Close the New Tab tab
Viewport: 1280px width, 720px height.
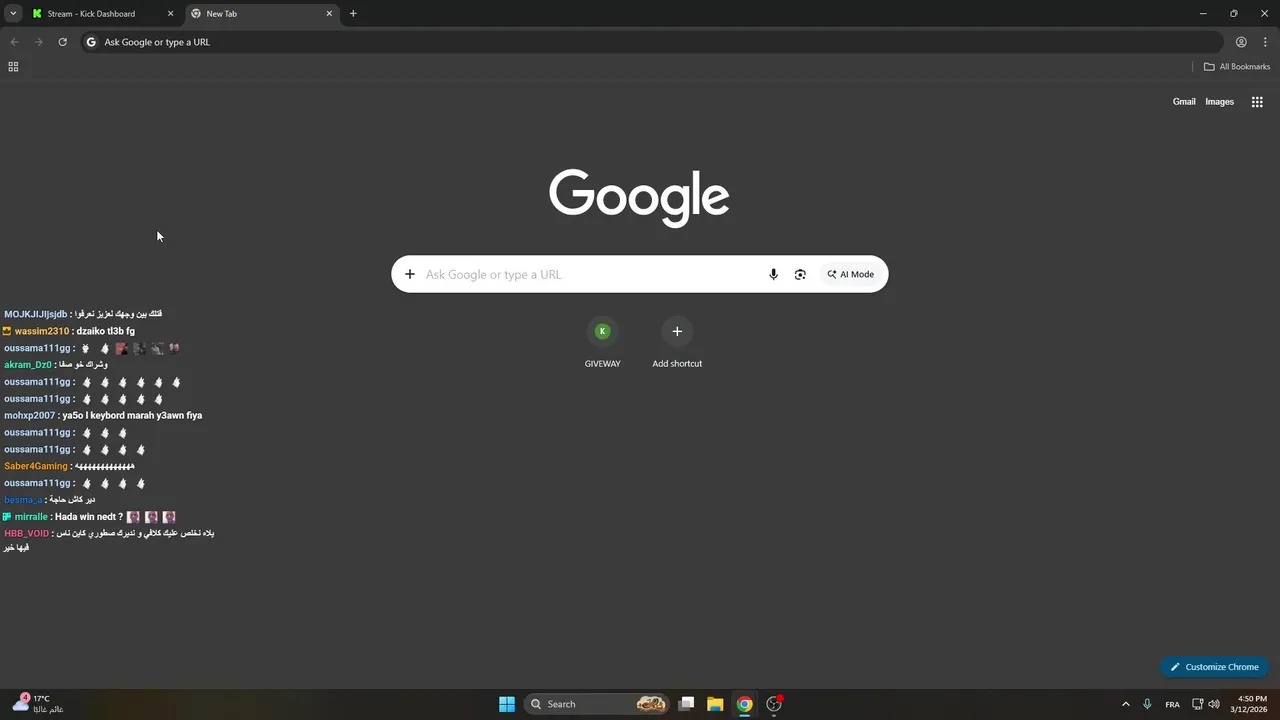coord(329,14)
